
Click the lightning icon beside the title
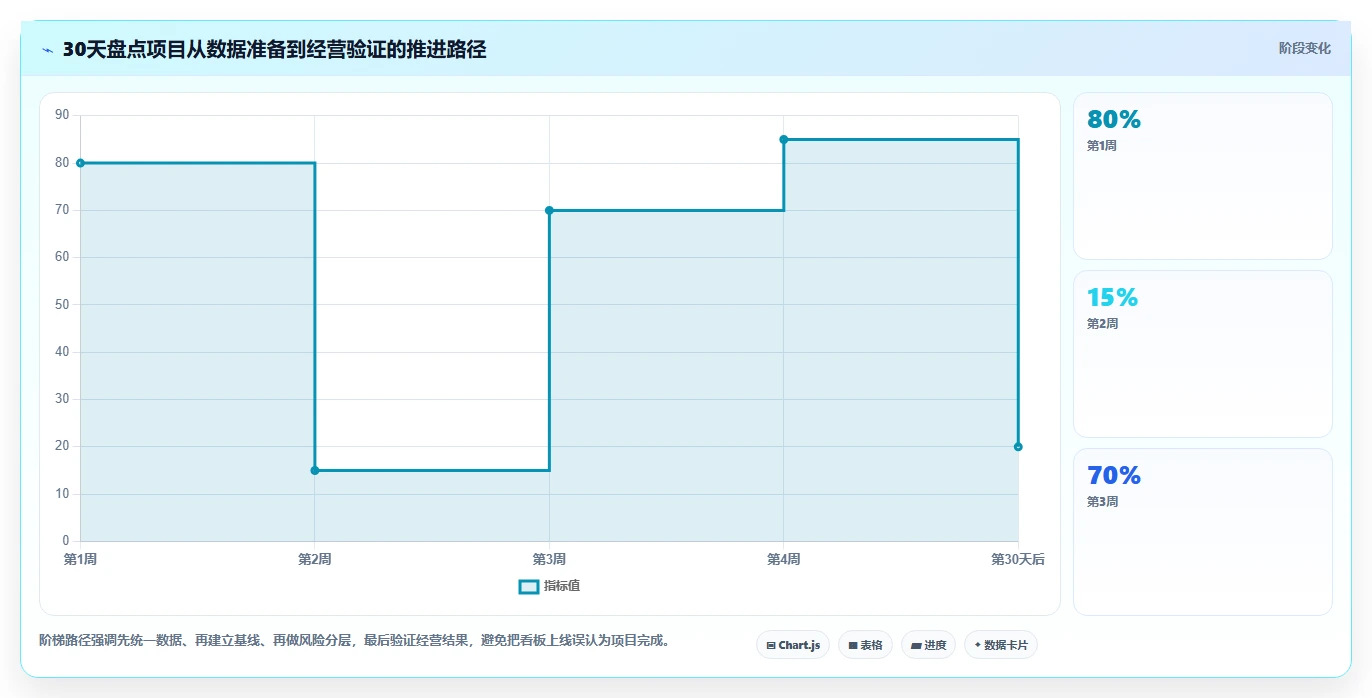[47, 50]
